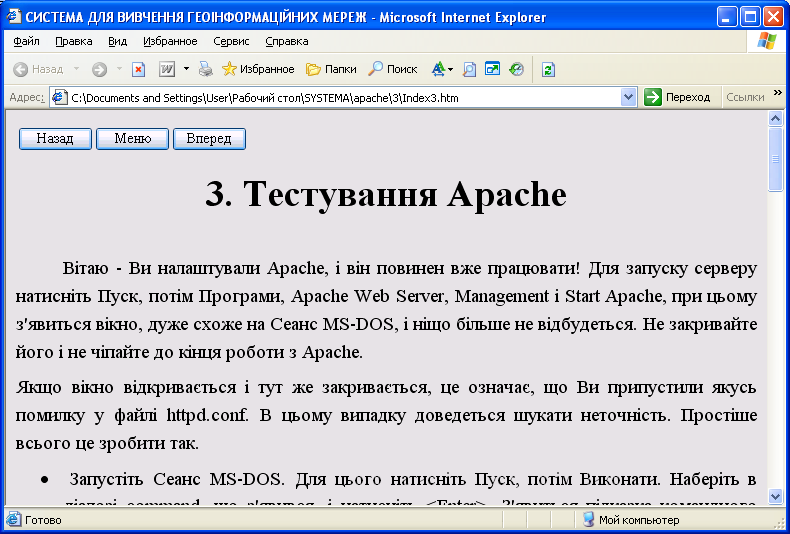Click the page's Вперед button
The image size is (790, 534).
click(209, 139)
